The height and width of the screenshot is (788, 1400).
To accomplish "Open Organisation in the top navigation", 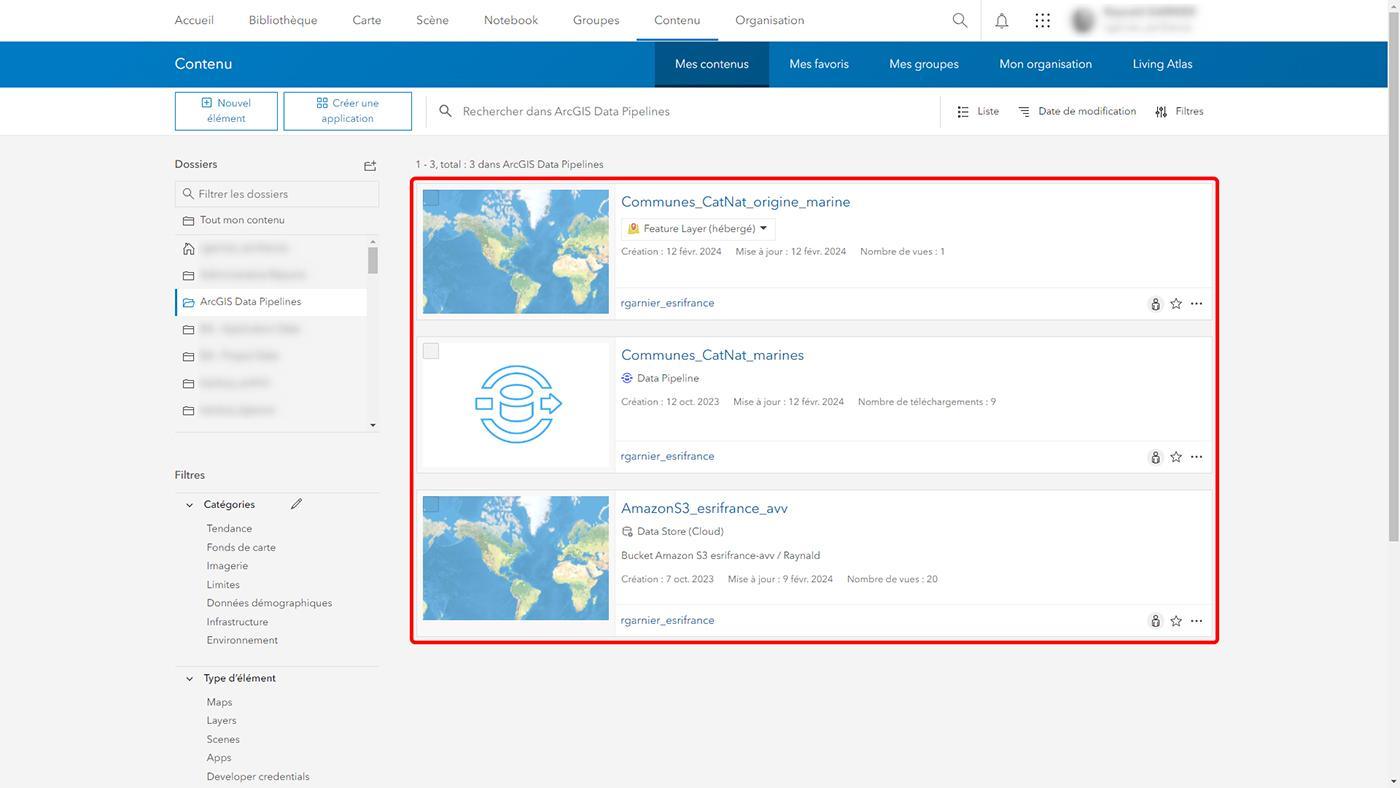I will (x=770, y=20).
